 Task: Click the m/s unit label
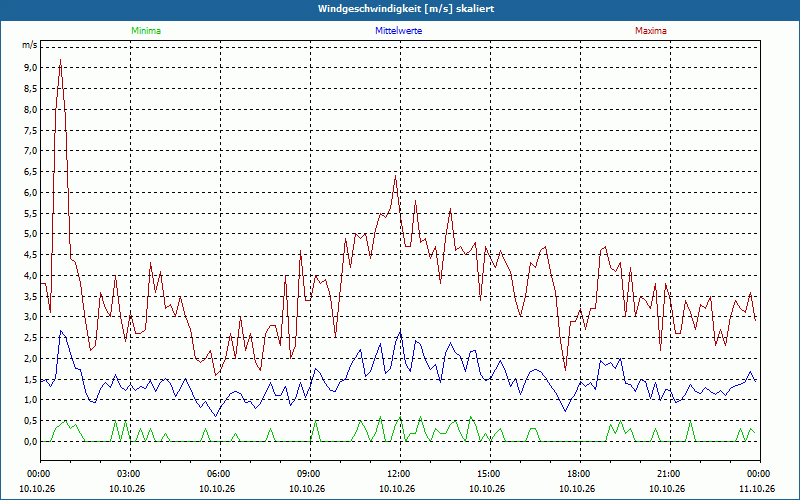point(30,45)
